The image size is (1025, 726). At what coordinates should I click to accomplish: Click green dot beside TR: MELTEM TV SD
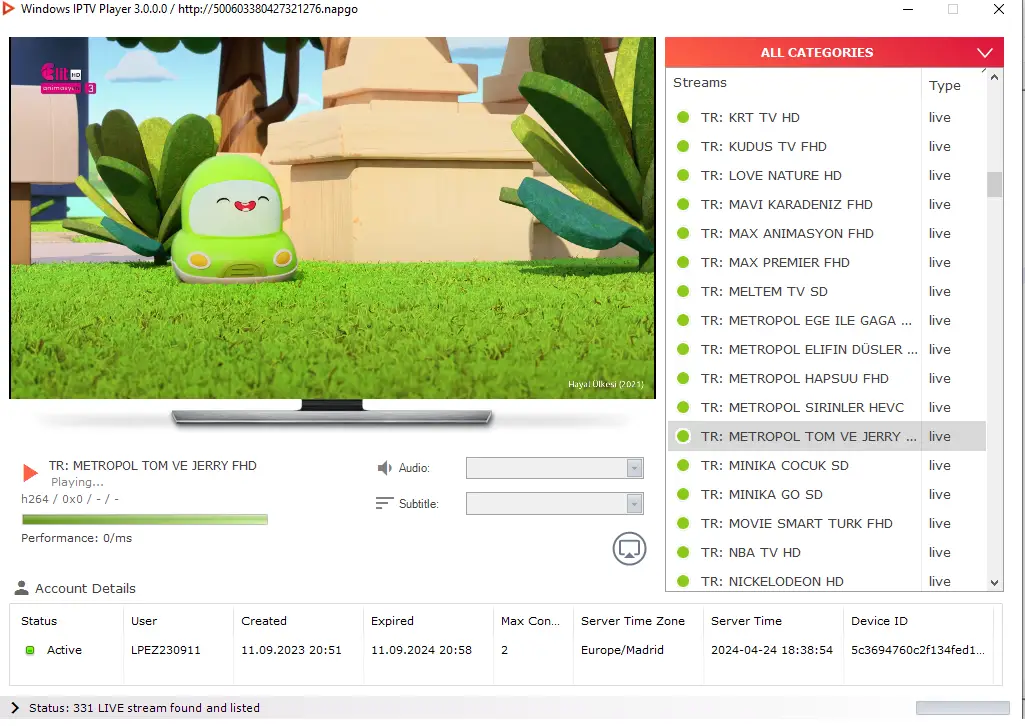point(683,291)
